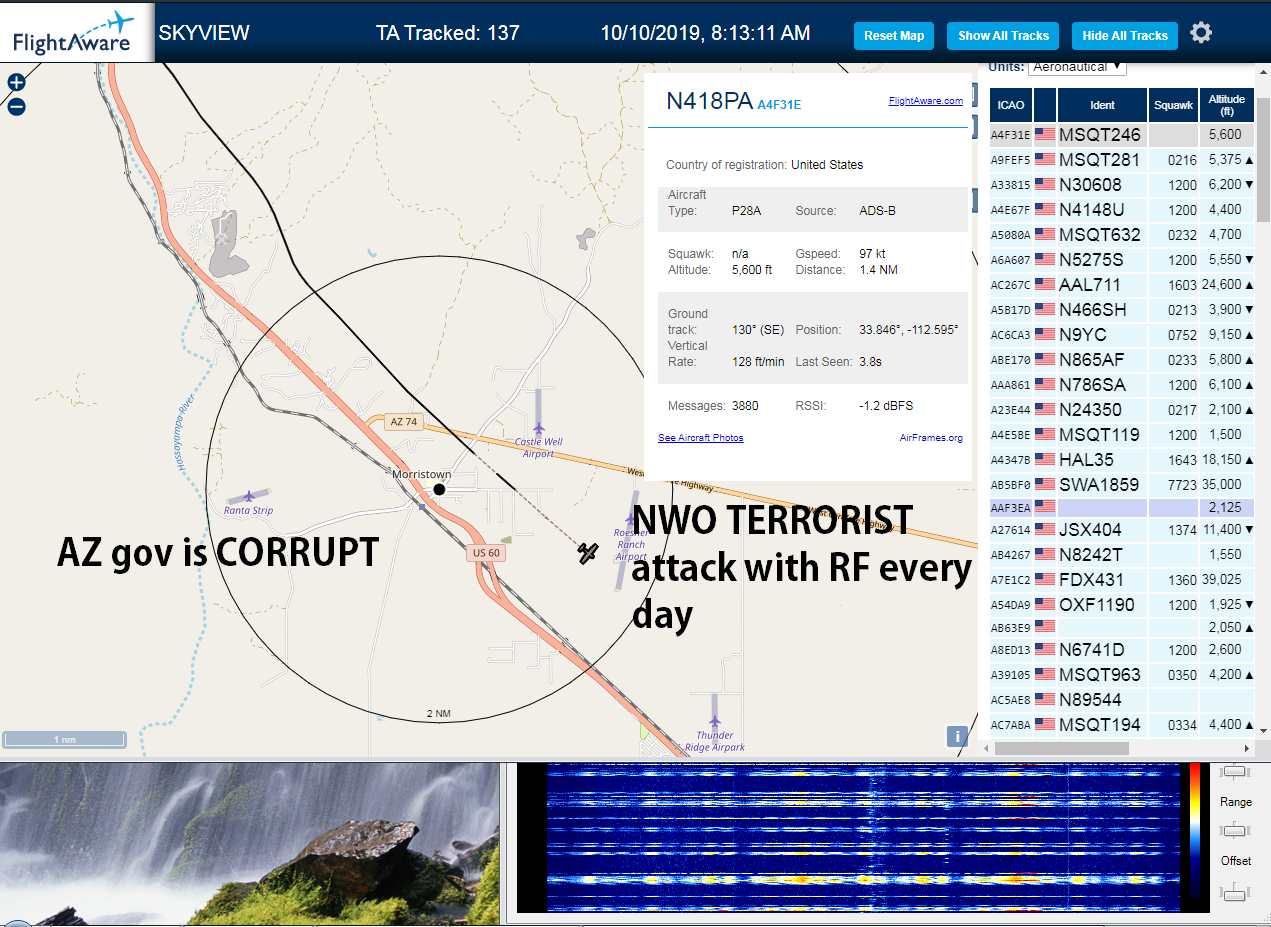This screenshot has height=927, width=1271.
Task: Click the AZ 74 highway shield
Action: pos(404,423)
